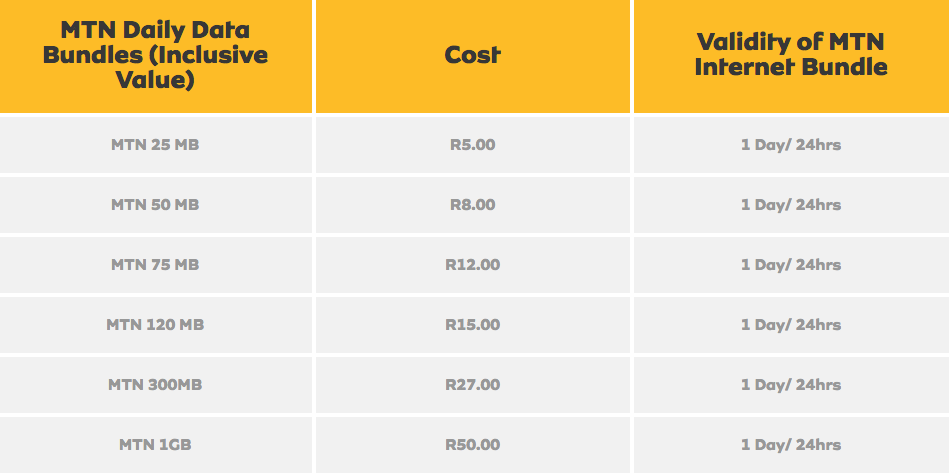Click Validity of MTN Internet Bundle header
The width and height of the screenshot is (949, 473).
[x=791, y=56]
